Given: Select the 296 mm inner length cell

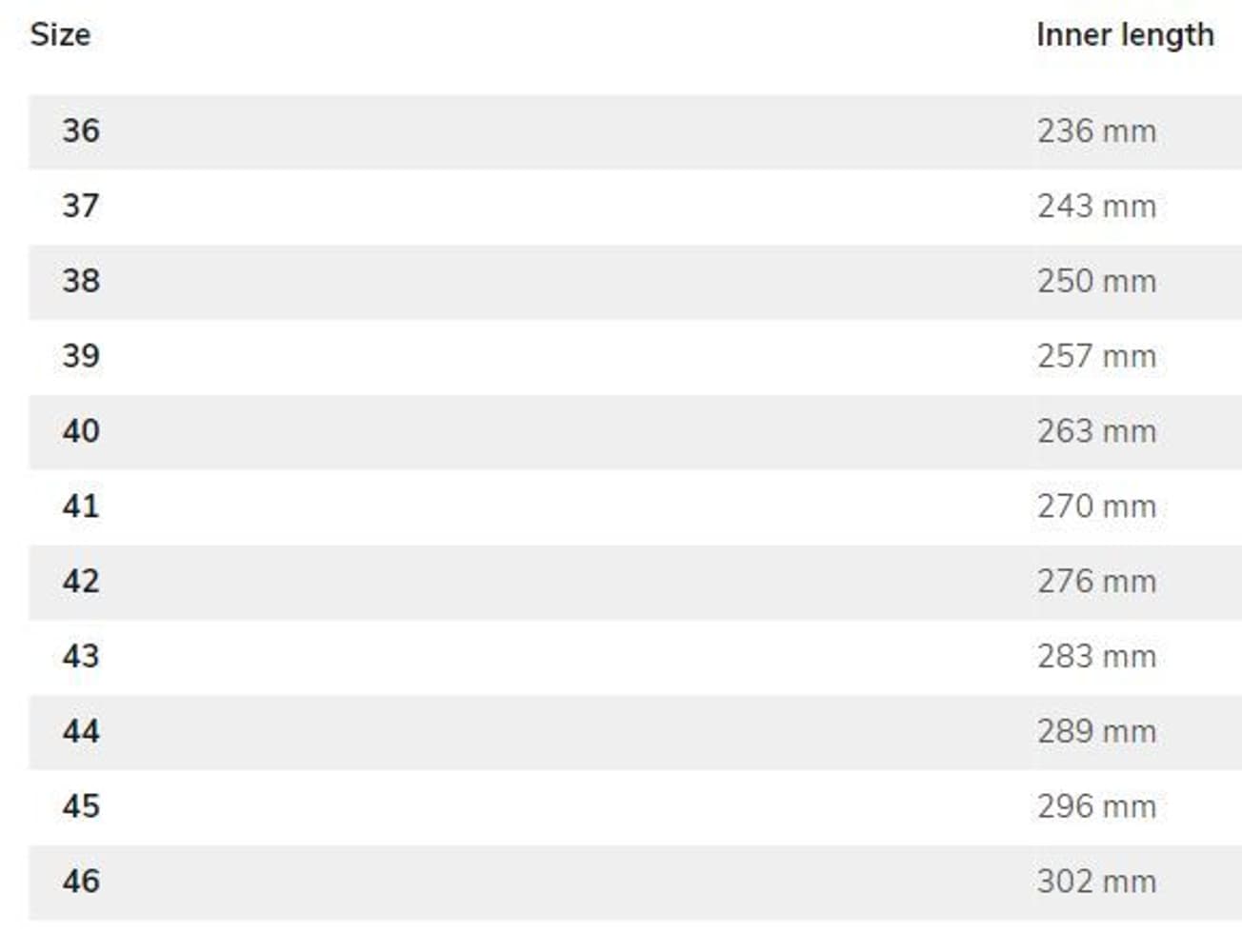Looking at the screenshot, I should pyautogui.click(x=1096, y=806).
